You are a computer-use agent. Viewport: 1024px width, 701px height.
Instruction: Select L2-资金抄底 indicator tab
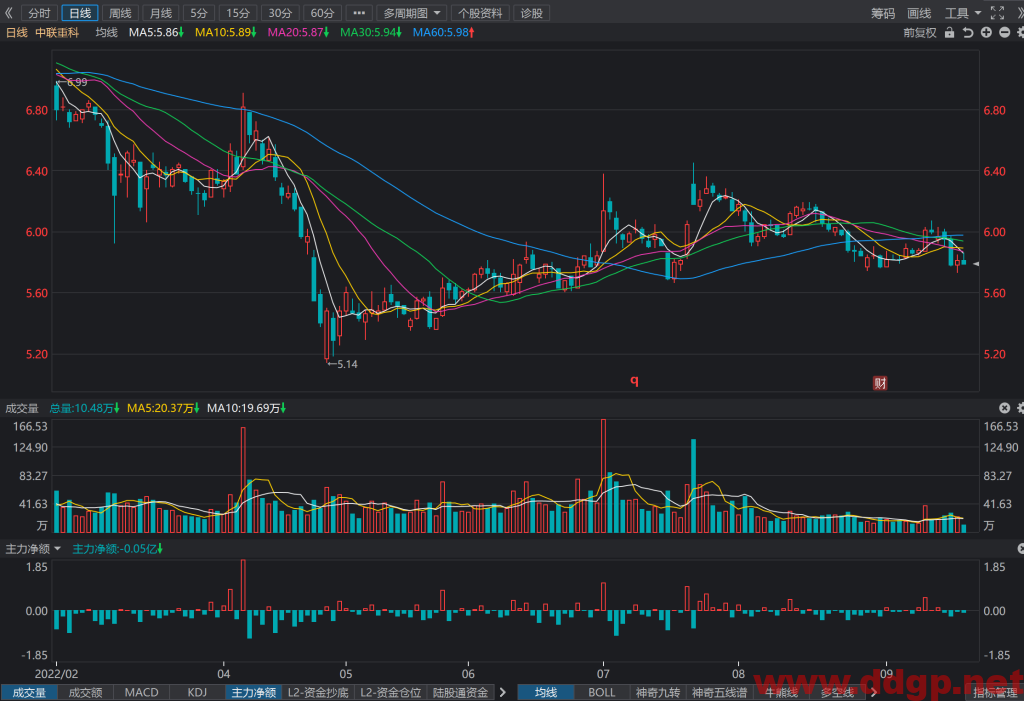click(x=318, y=693)
